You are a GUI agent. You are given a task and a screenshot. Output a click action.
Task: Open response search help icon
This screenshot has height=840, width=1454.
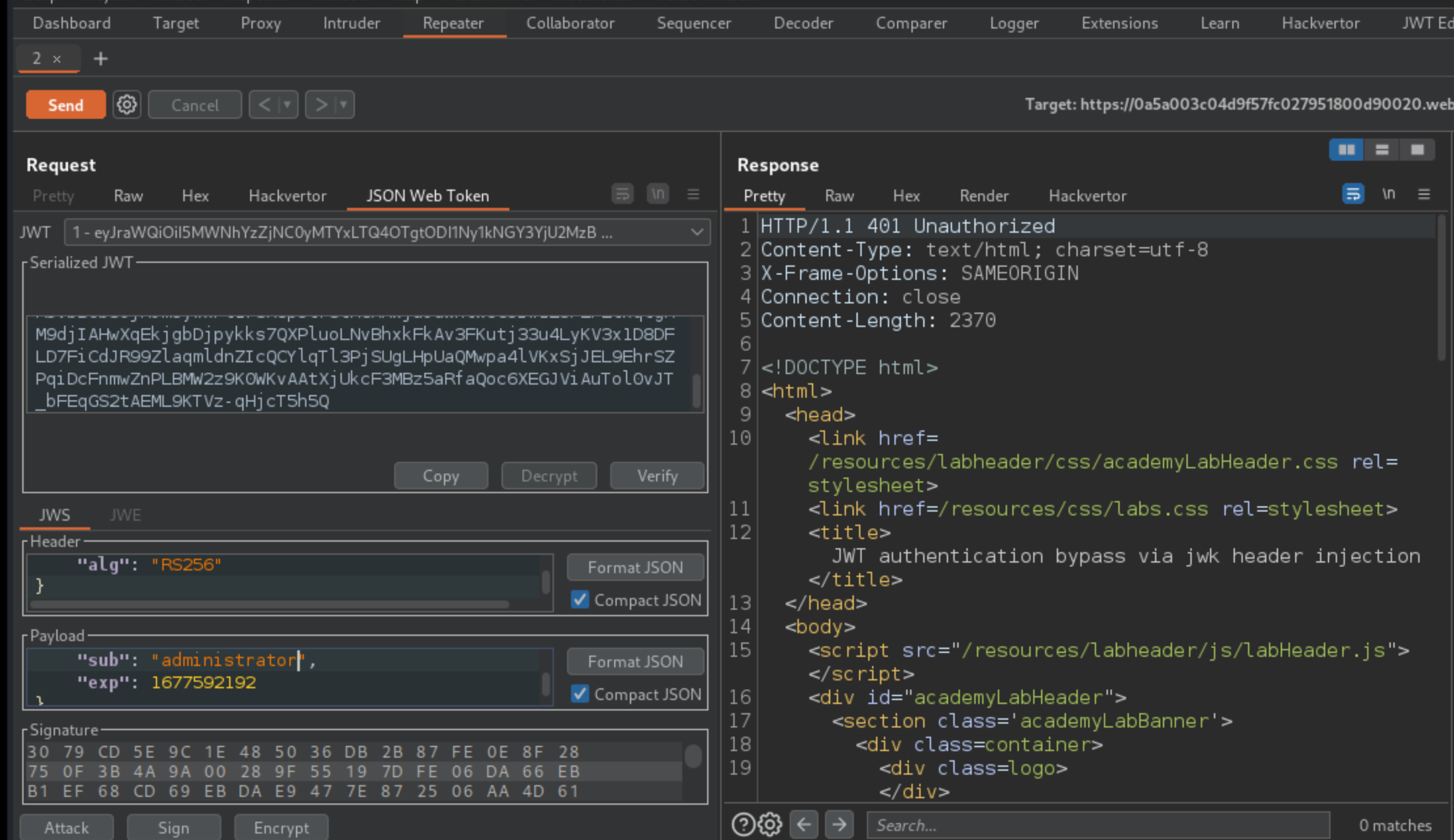point(743,825)
